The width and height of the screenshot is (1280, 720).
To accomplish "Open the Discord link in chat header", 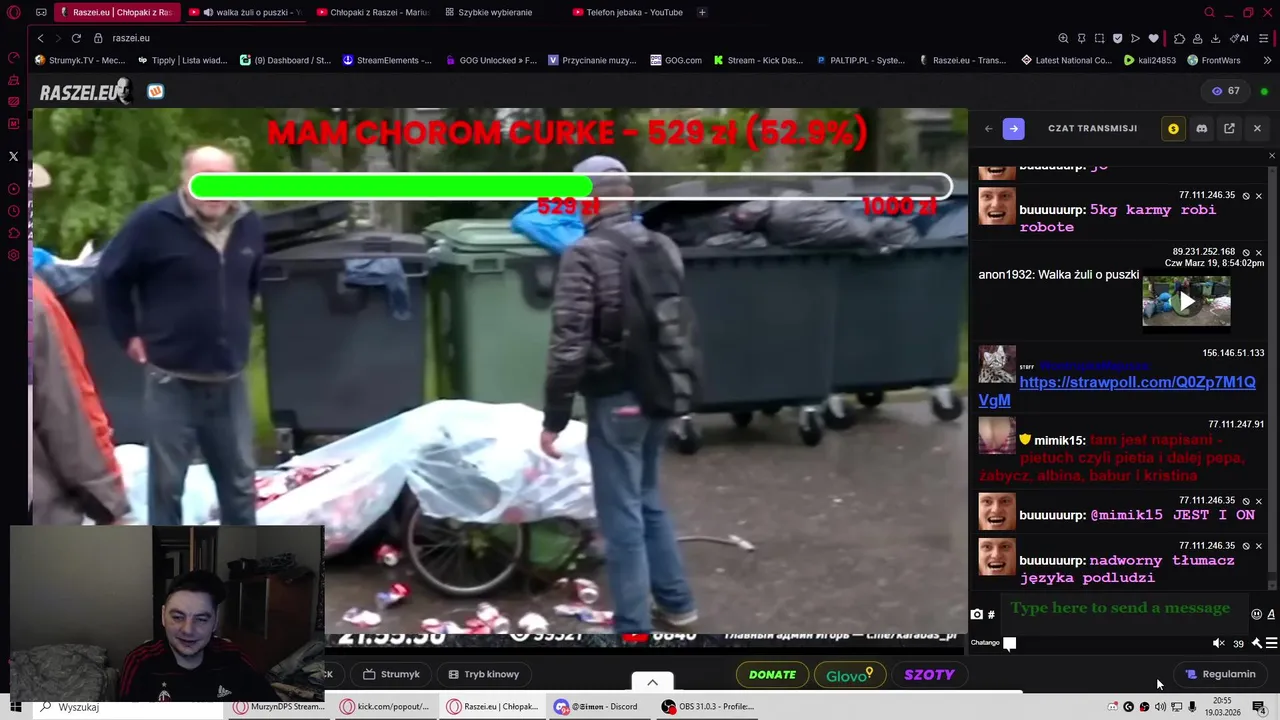I will point(1201,128).
